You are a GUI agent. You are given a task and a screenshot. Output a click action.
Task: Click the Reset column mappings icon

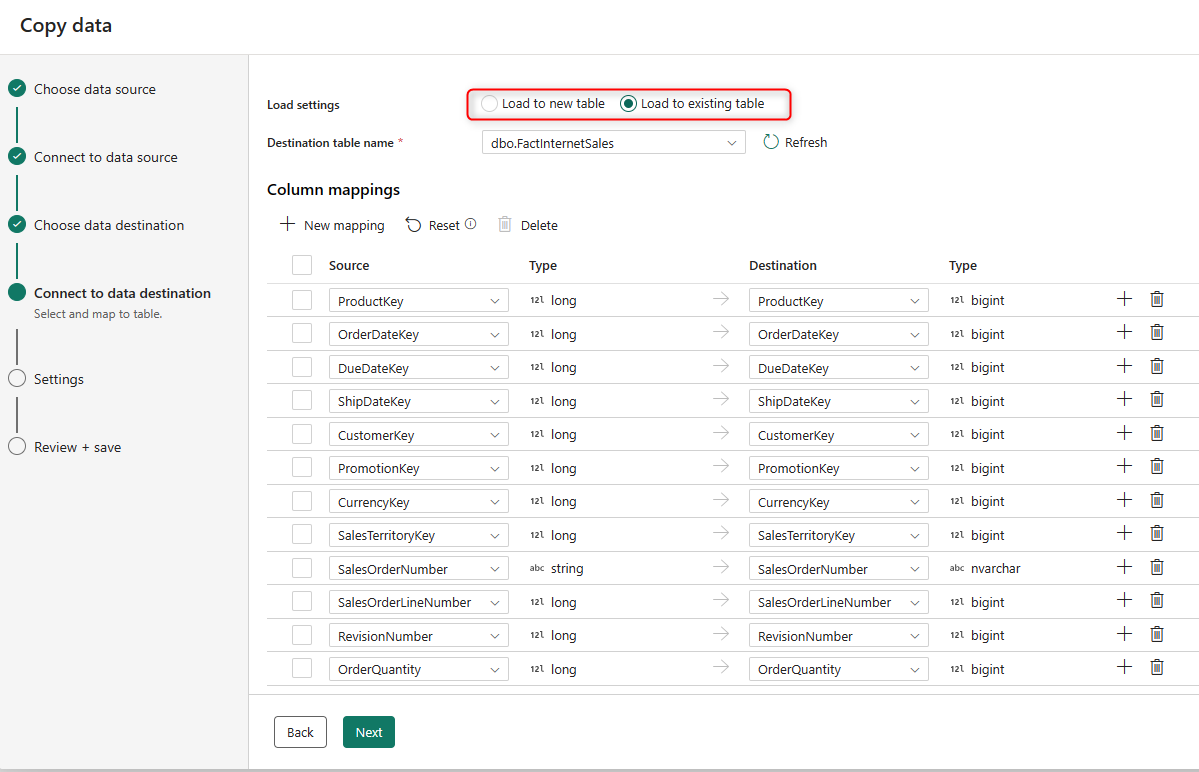414,225
